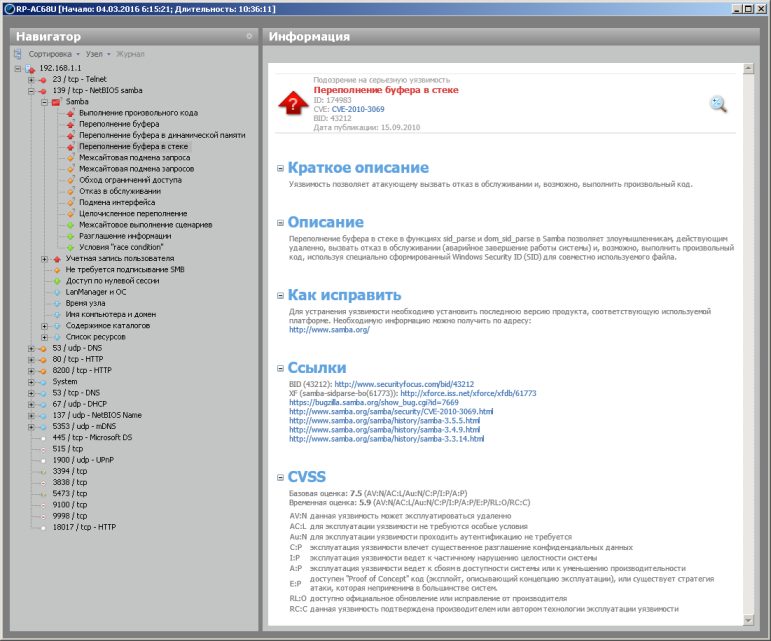Click the Information panel scroll-up arrow
The height and width of the screenshot is (641, 771).
click(748, 68)
